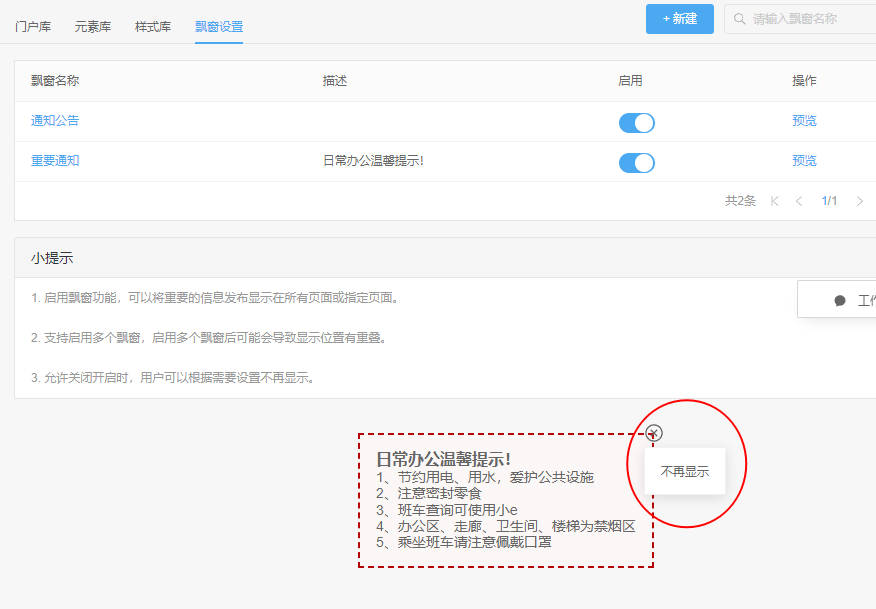Click the 启用 column header
876x609 pixels.
[x=630, y=80]
